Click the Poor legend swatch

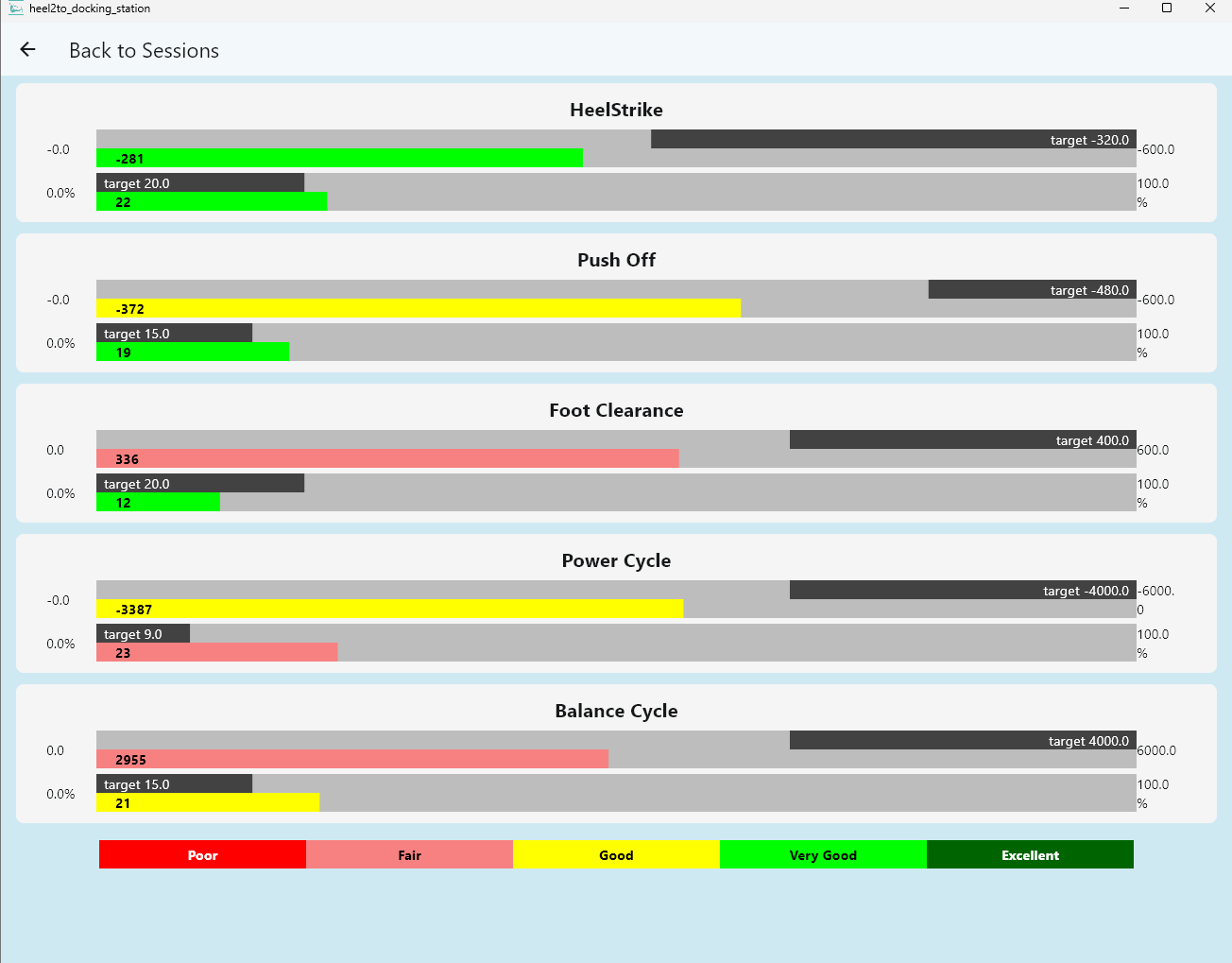[x=202, y=854]
